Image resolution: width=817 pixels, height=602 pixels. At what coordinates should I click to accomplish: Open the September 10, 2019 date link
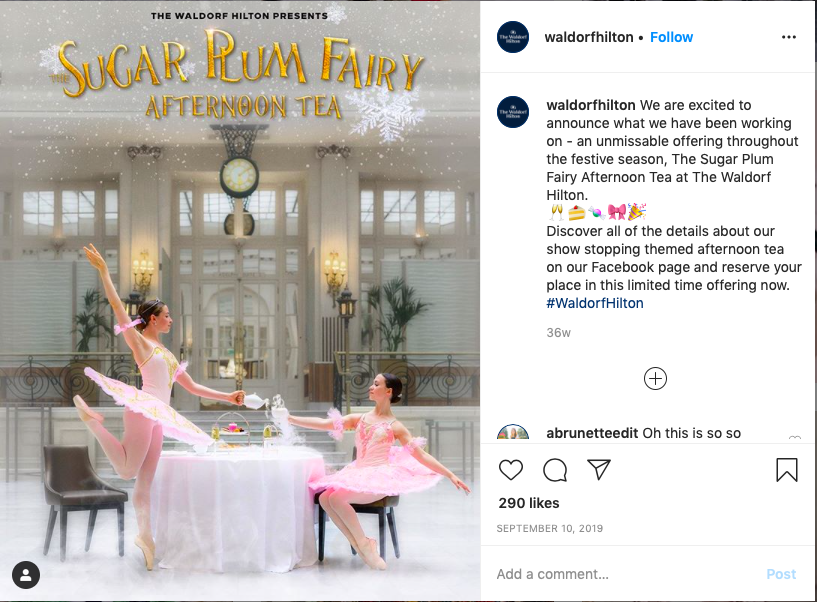(549, 529)
